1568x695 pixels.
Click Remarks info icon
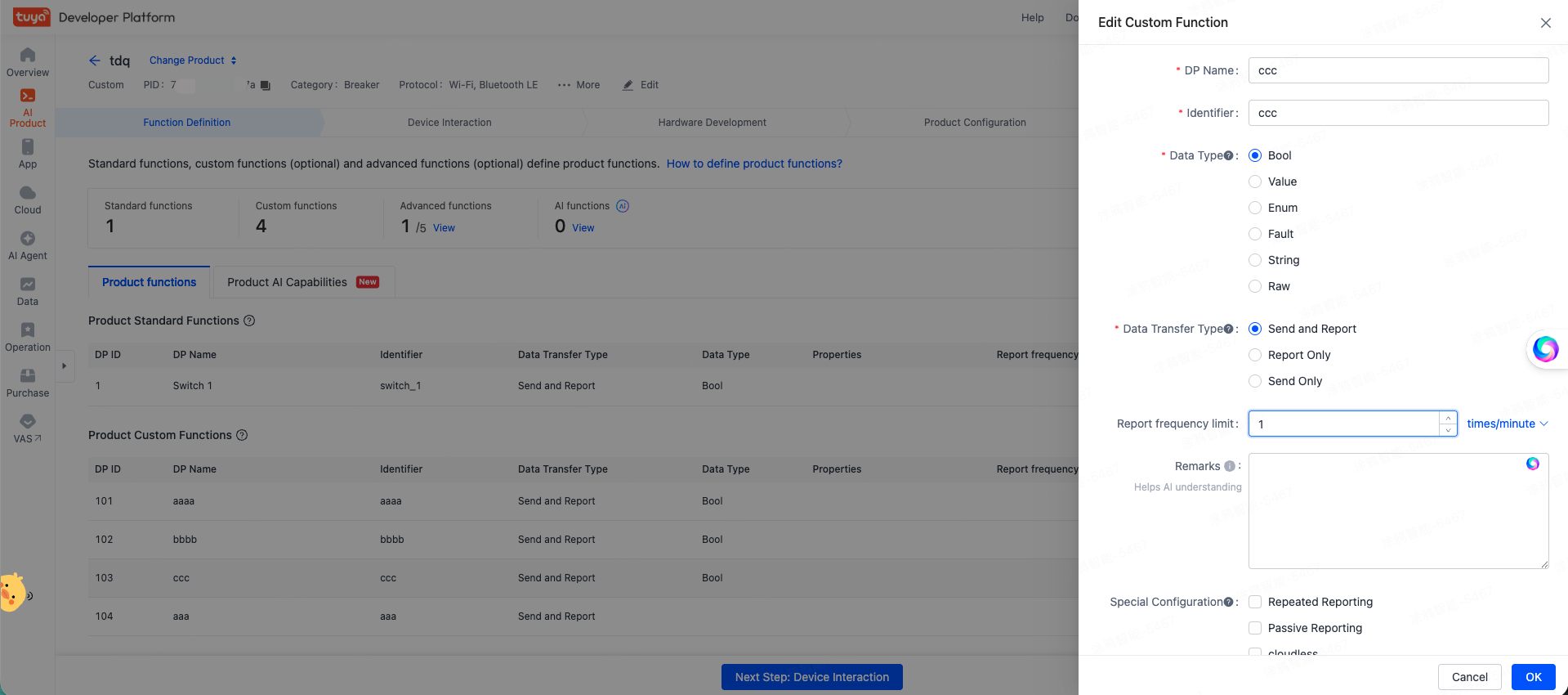click(x=1230, y=466)
